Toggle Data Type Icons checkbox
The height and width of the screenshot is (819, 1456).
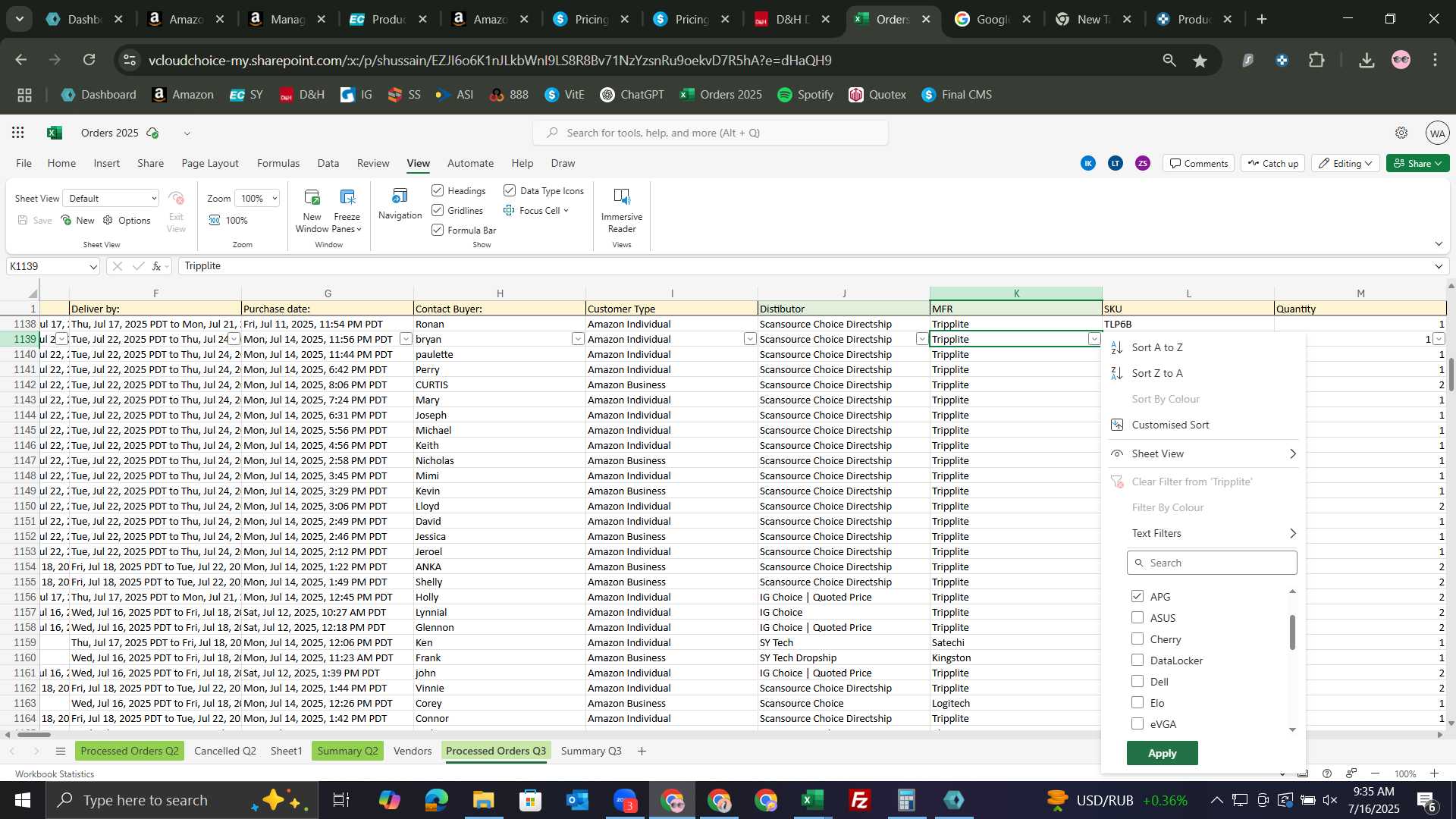point(510,190)
